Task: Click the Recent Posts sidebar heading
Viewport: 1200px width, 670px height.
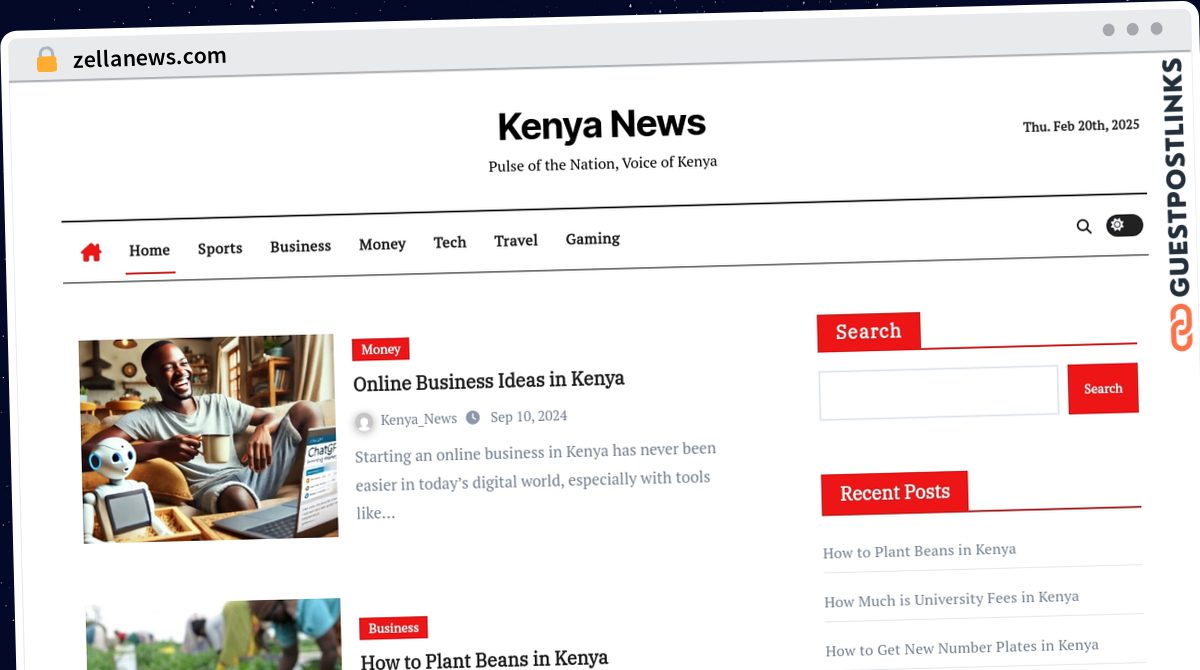Action: (x=894, y=492)
